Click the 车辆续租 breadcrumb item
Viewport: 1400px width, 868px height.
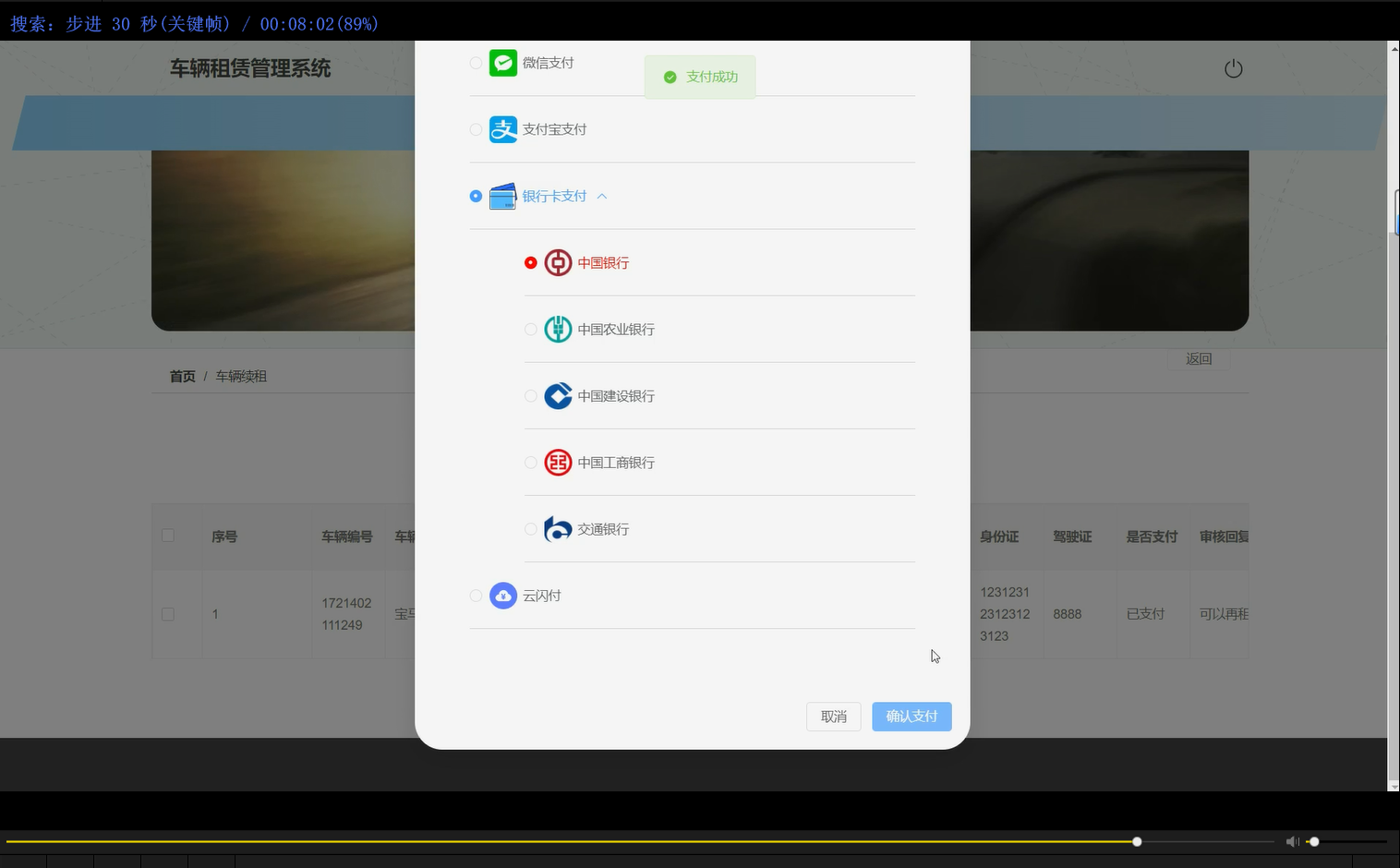(x=241, y=376)
